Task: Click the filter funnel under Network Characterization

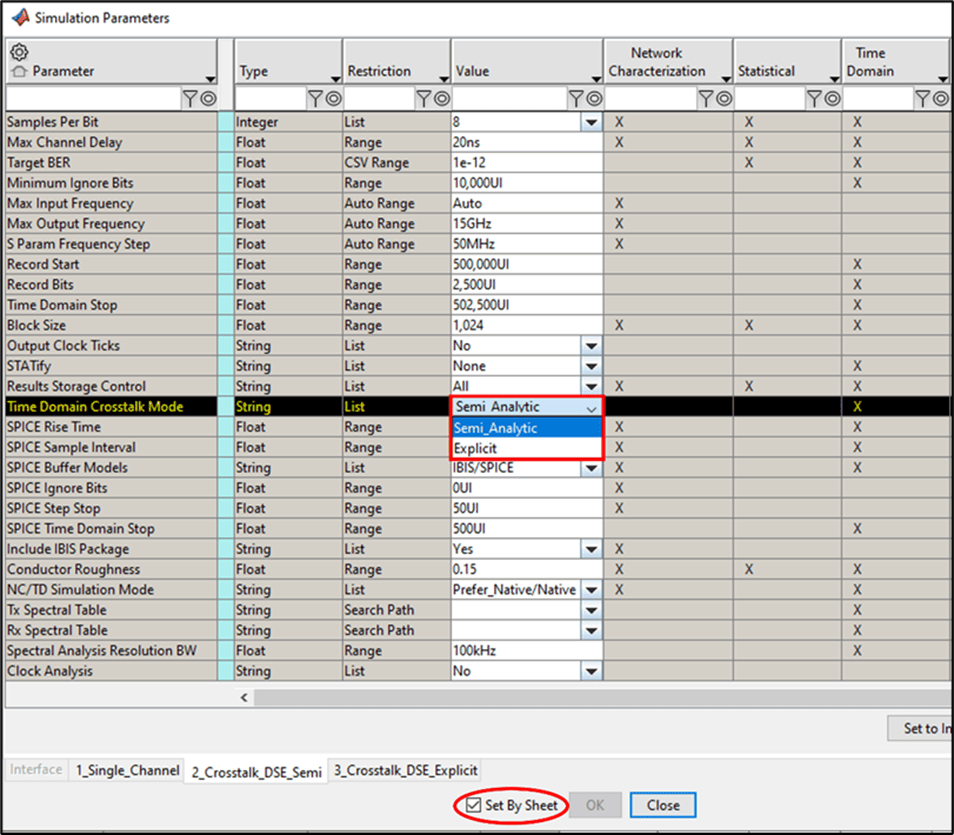Action: tap(706, 99)
